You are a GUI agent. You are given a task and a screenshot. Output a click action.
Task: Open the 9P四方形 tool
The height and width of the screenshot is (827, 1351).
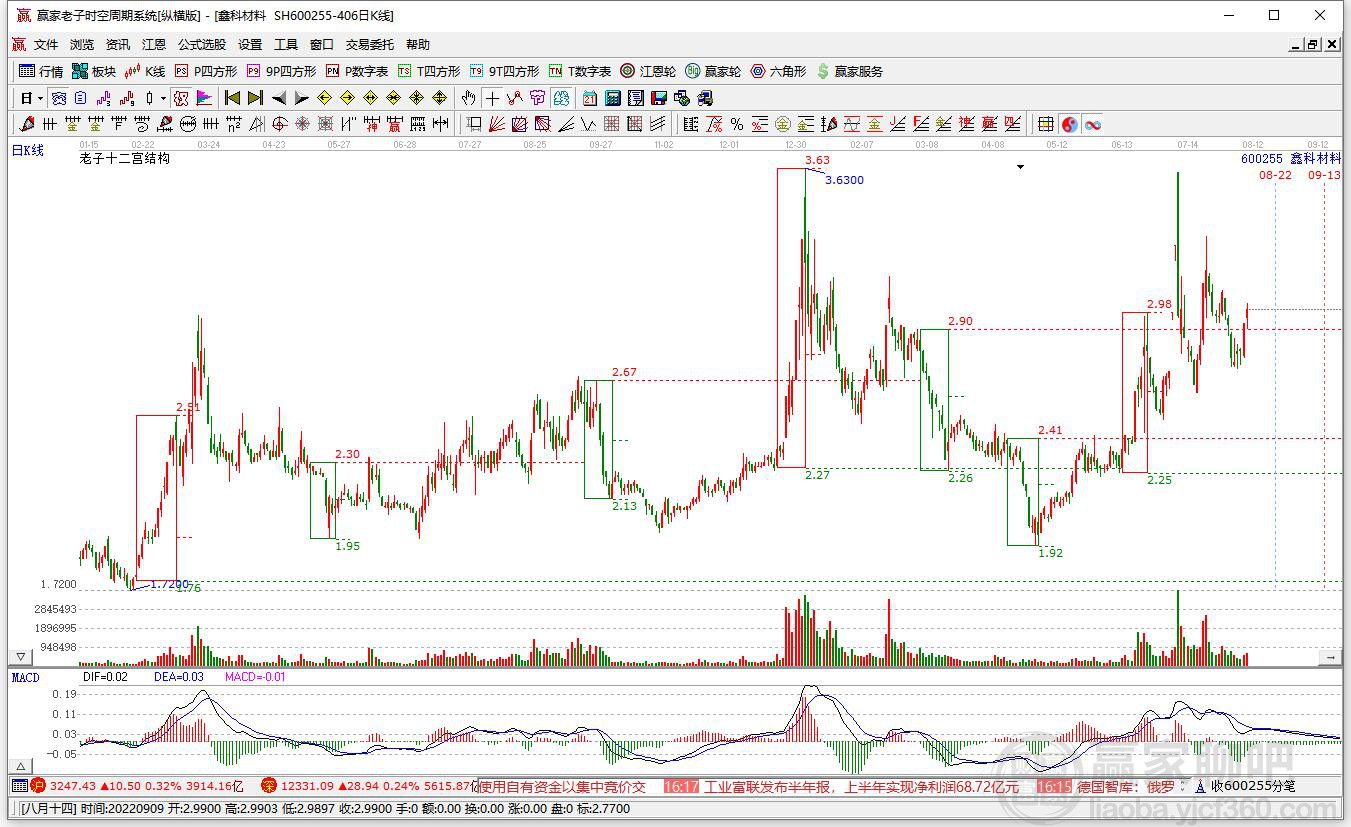click(281, 71)
